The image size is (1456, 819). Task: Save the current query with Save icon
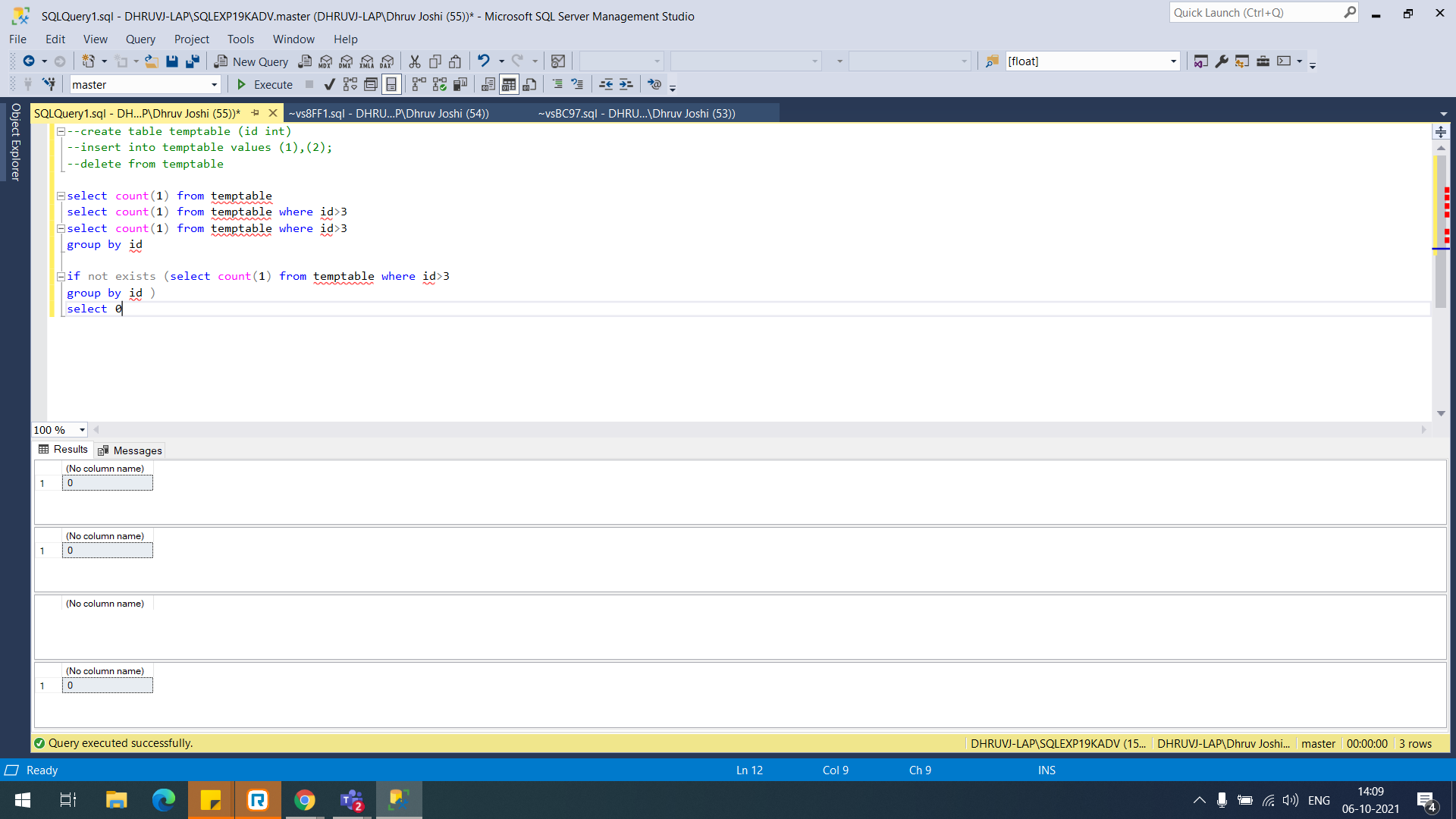[x=172, y=61]
